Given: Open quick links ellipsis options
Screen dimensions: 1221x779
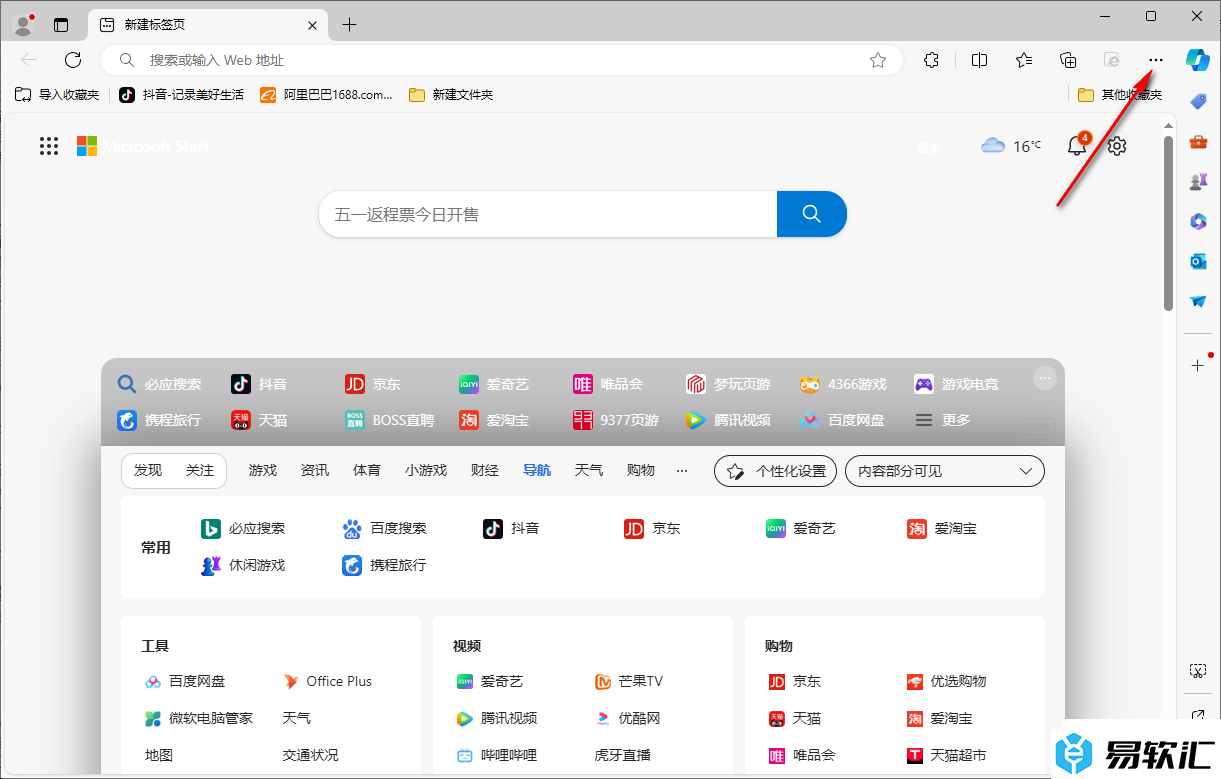Looking at the screenshot, I should (1044, 378).
